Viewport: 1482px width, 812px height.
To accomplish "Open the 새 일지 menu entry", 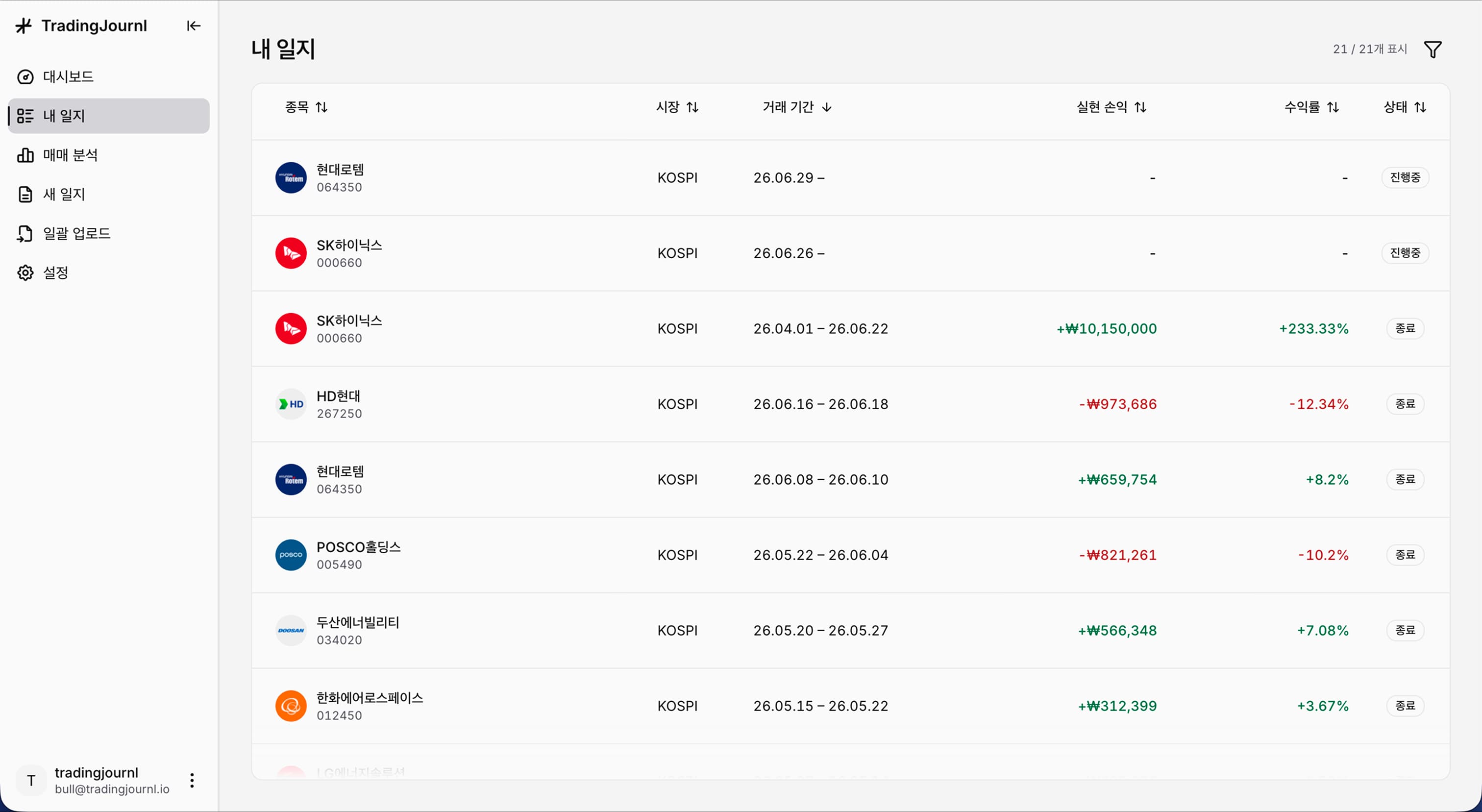I will point(109,195).
